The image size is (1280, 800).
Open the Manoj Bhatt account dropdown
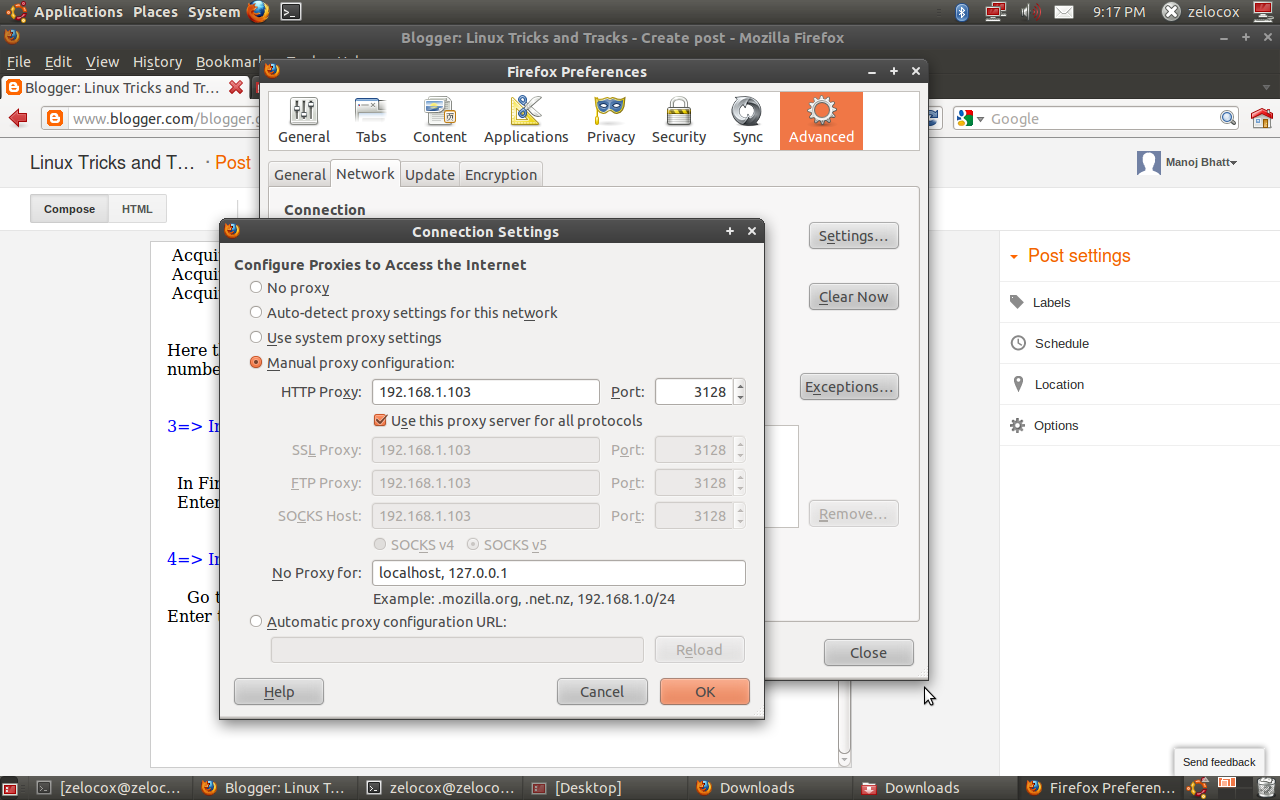(x=1187, y=162)
